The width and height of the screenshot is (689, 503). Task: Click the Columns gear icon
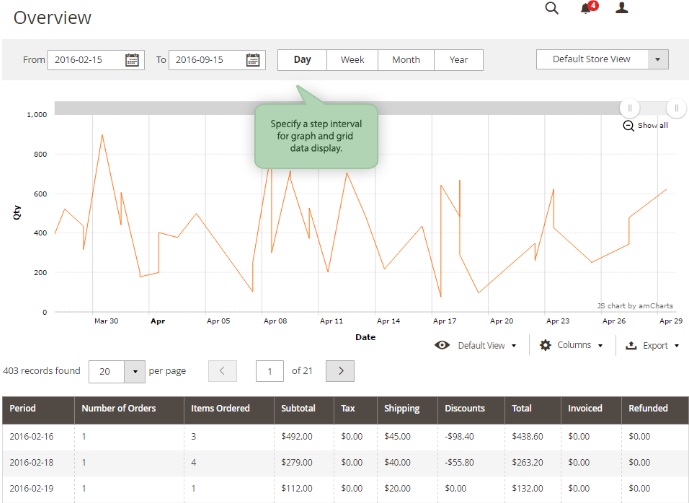click(545, 345)
